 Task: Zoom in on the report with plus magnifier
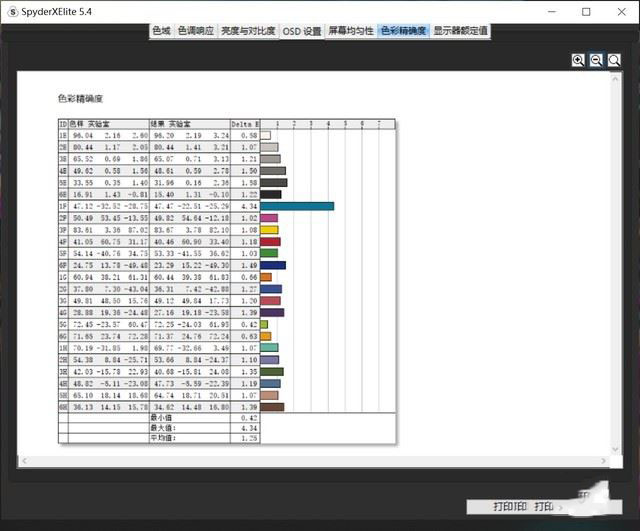tap(578, 60)
